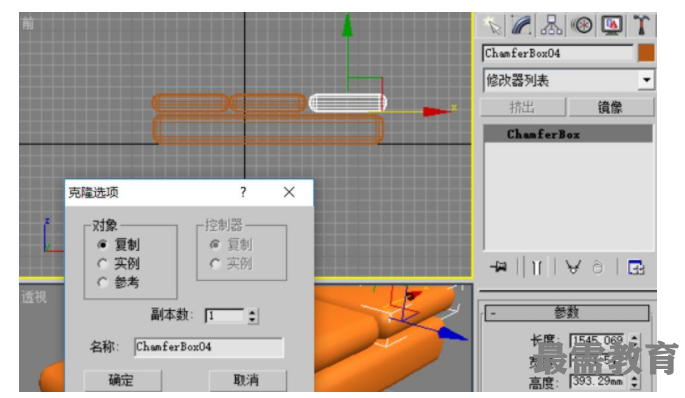The image size is (685, 398).
Task: Select the middle top orange chamfer box
Action: pos(268,103)
